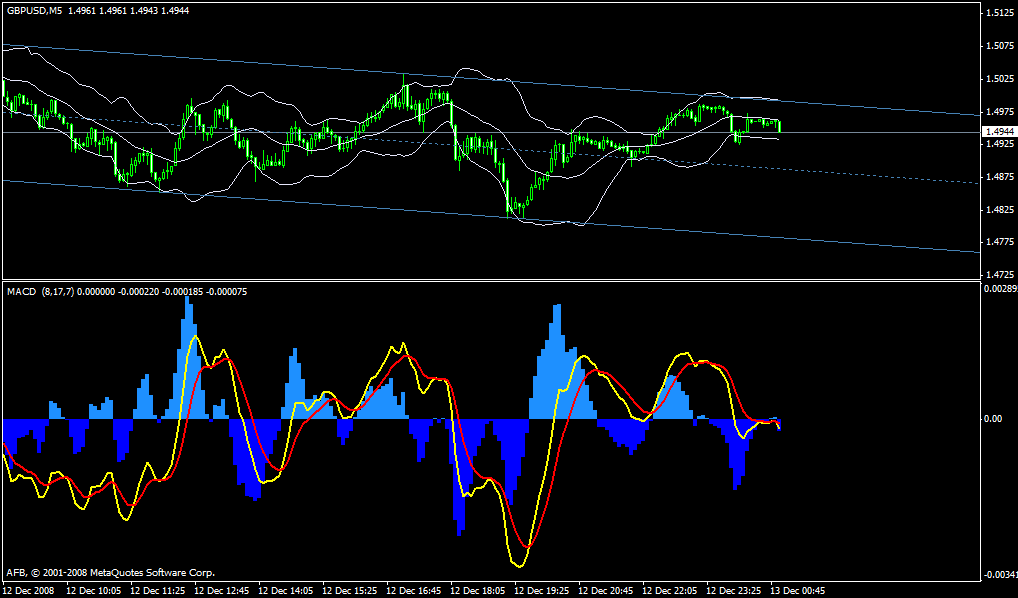The image size is (1018, 598).
Task: Click the 1.5025 price axis label
Action: (999, 79)
